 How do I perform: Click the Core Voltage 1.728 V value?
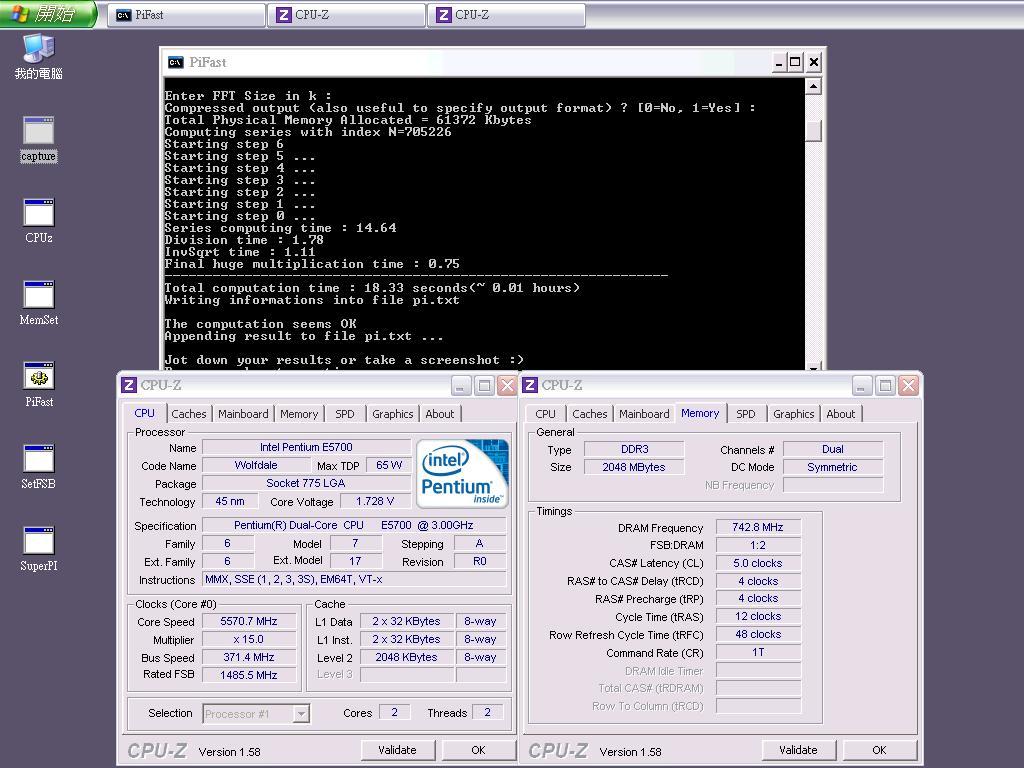pyautogui.click(x=375, y=501)
